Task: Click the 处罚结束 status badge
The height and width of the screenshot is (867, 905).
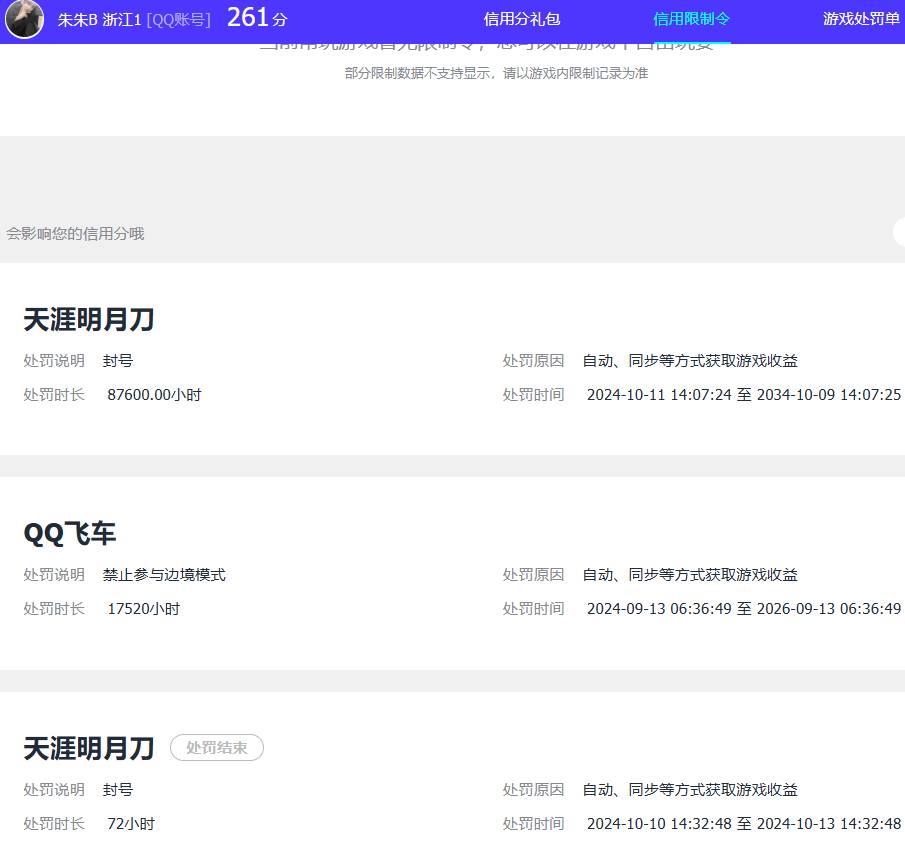Action: click(216, 747)
